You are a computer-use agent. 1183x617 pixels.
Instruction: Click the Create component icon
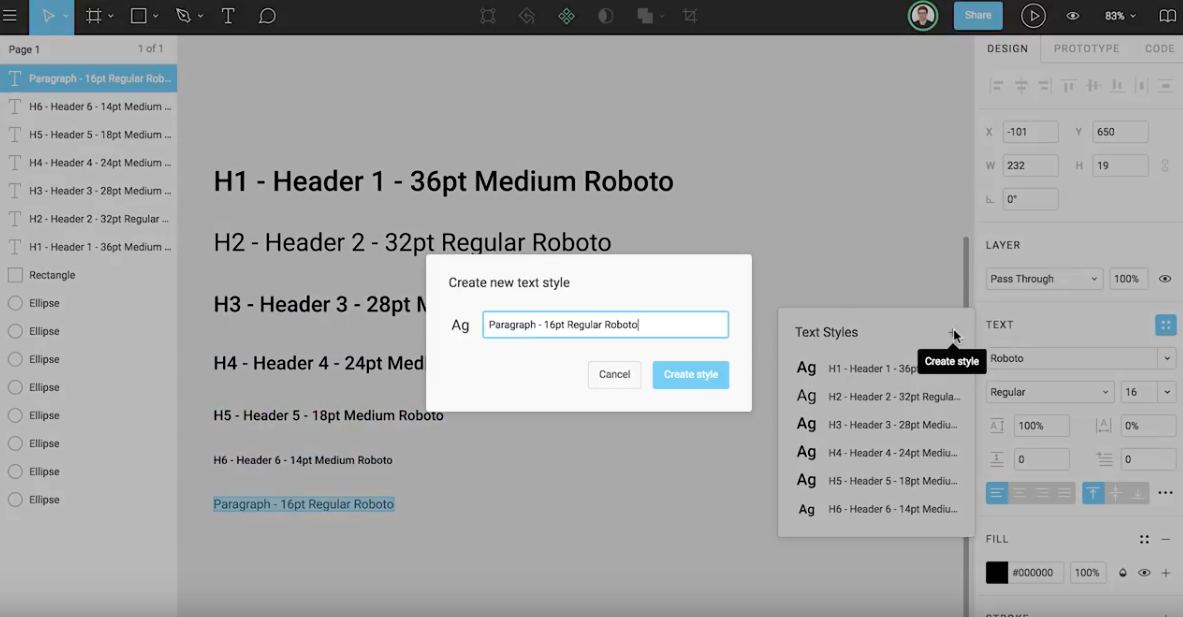[x=566, y=16]
